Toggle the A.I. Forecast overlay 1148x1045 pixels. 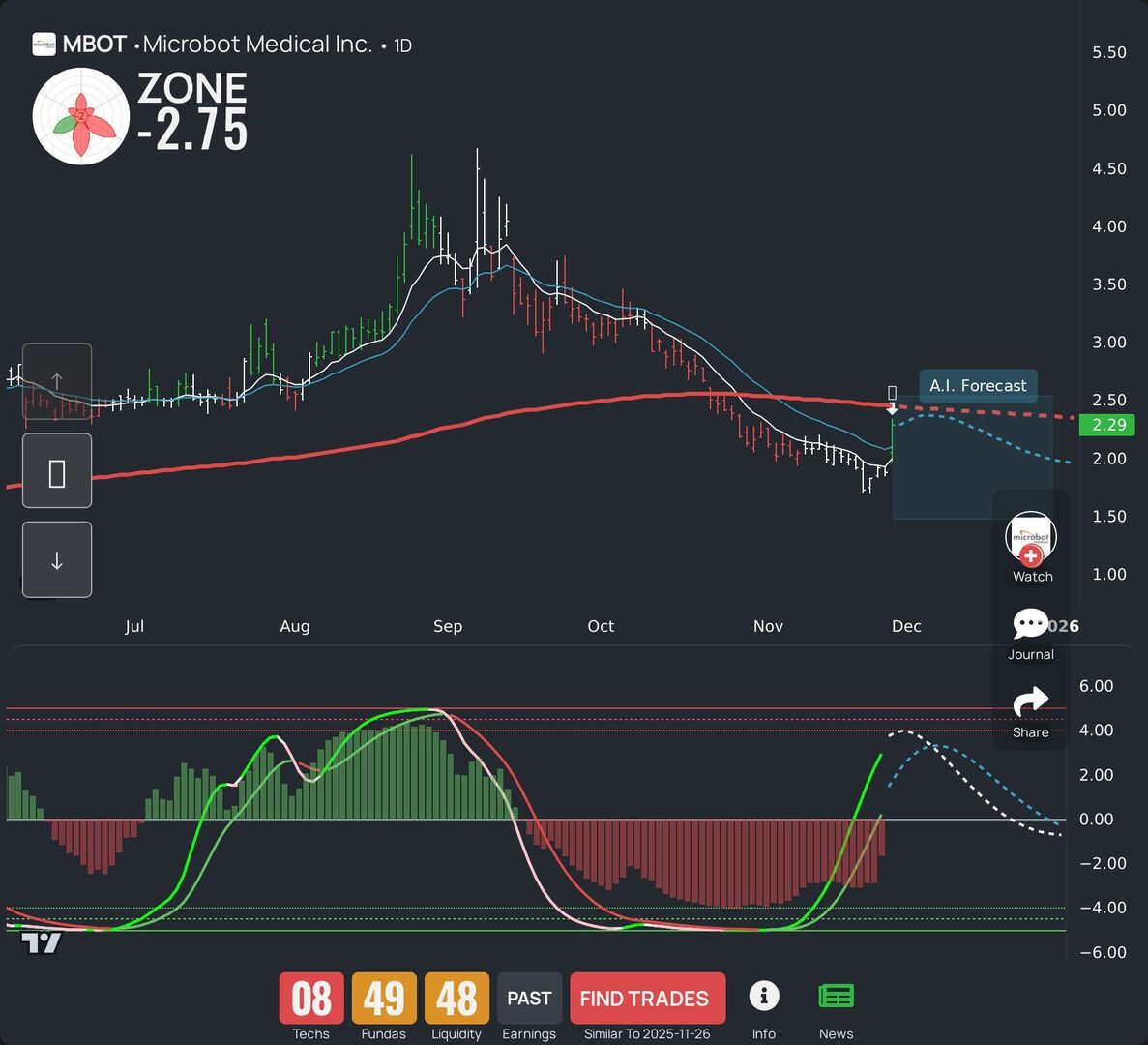point(978,385)
